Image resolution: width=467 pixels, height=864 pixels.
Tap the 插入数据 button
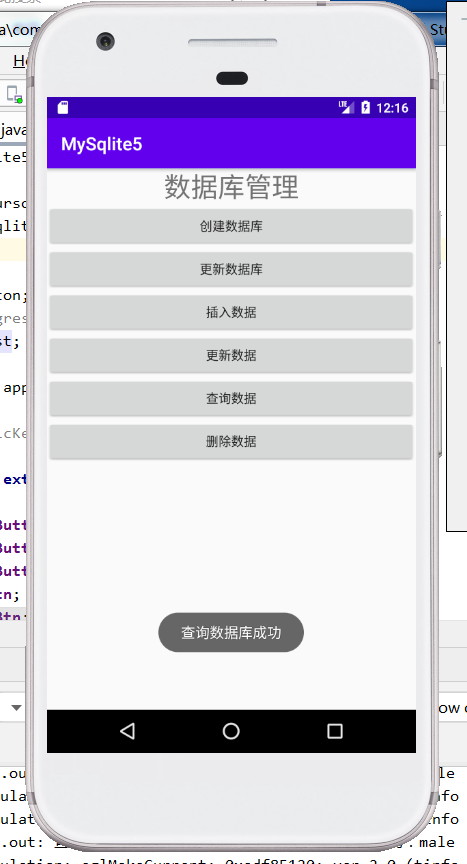[231, 312]
